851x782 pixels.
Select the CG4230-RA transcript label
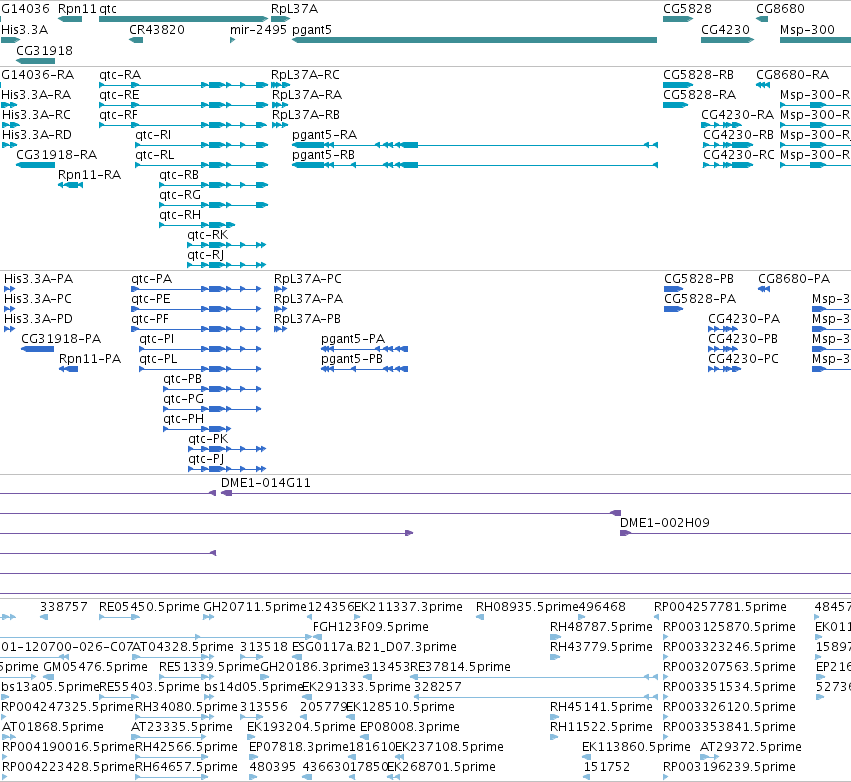coord(738,115)
